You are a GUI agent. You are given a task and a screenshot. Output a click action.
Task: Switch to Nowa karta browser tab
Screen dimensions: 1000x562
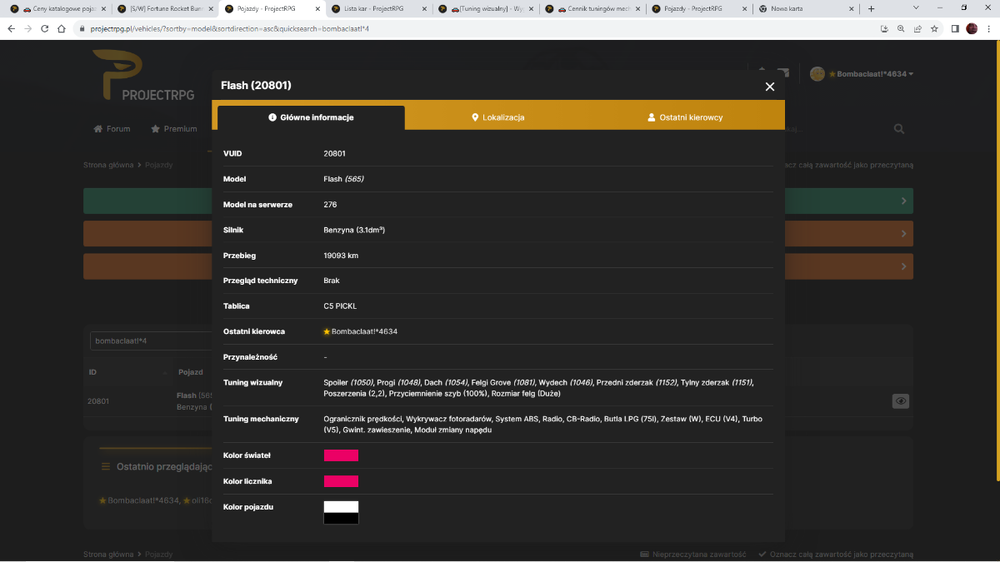coord(806,9)
